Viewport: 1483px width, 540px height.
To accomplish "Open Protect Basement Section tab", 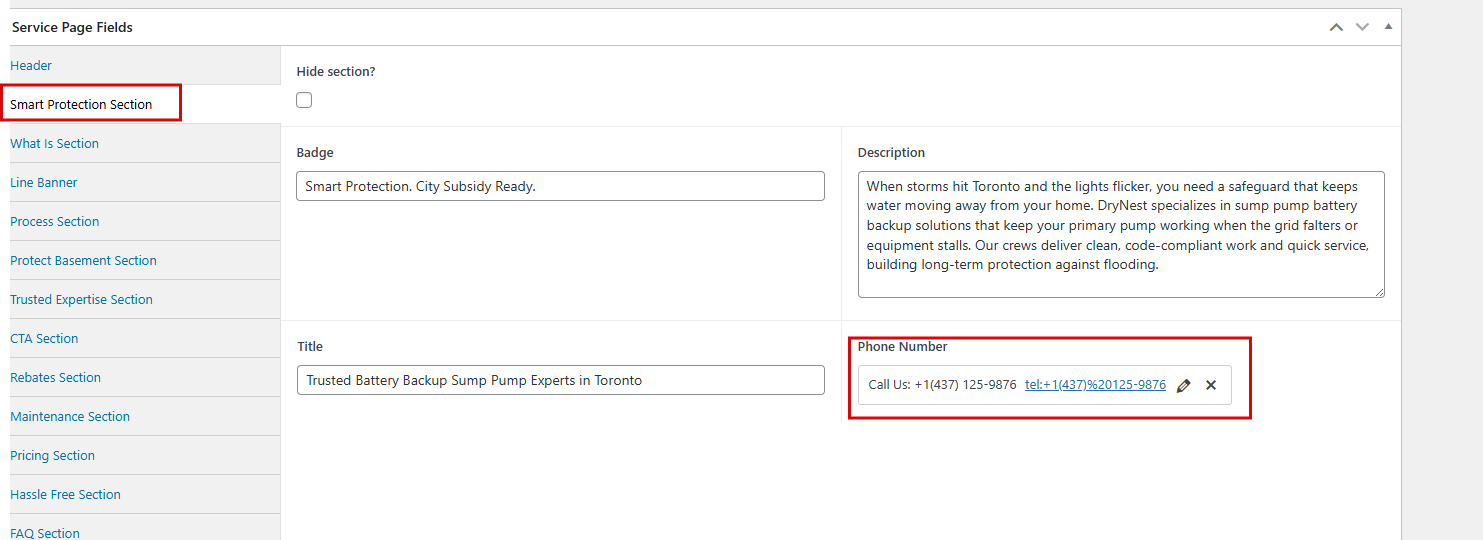I will point(83,260).
